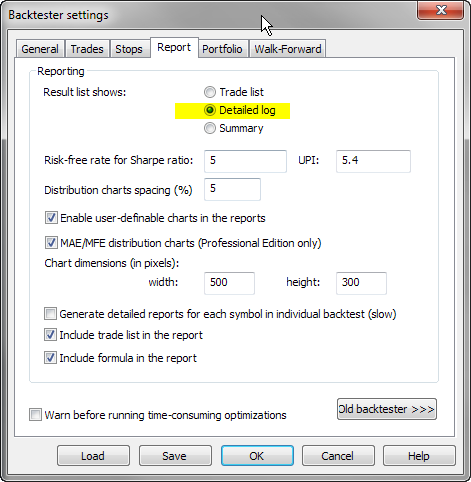Viewport: 471px width, 482px height.
Task: Disable user-definable charts in reports
Action: 51,218
